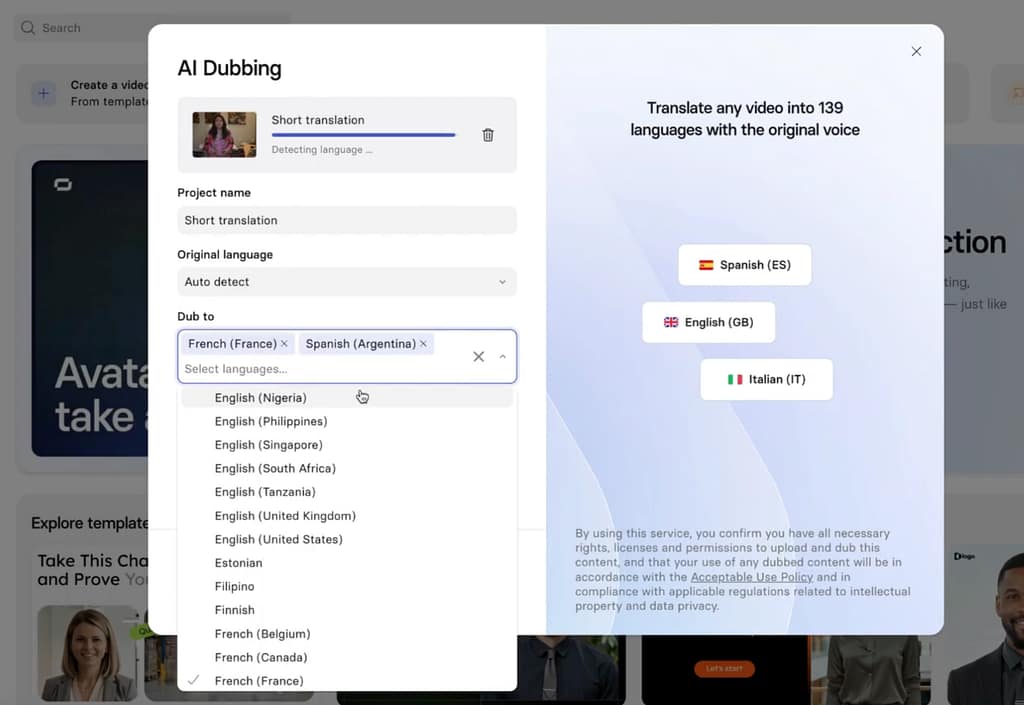The image size is (1024, 705).
Task: Remove the French (France) tag via its x
Action: click(x=283, y=343)
